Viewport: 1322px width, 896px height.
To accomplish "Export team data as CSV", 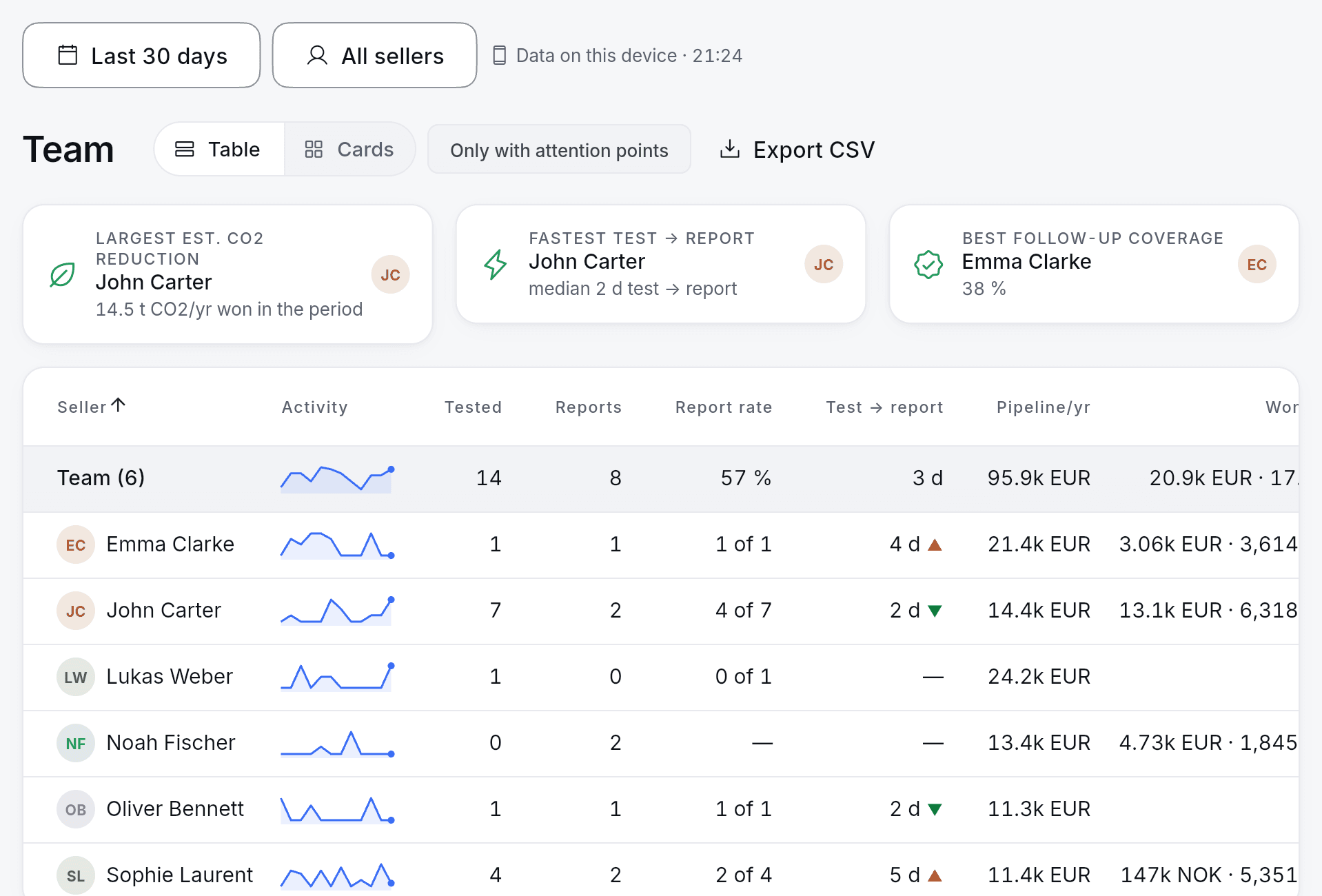I will 797,150.
